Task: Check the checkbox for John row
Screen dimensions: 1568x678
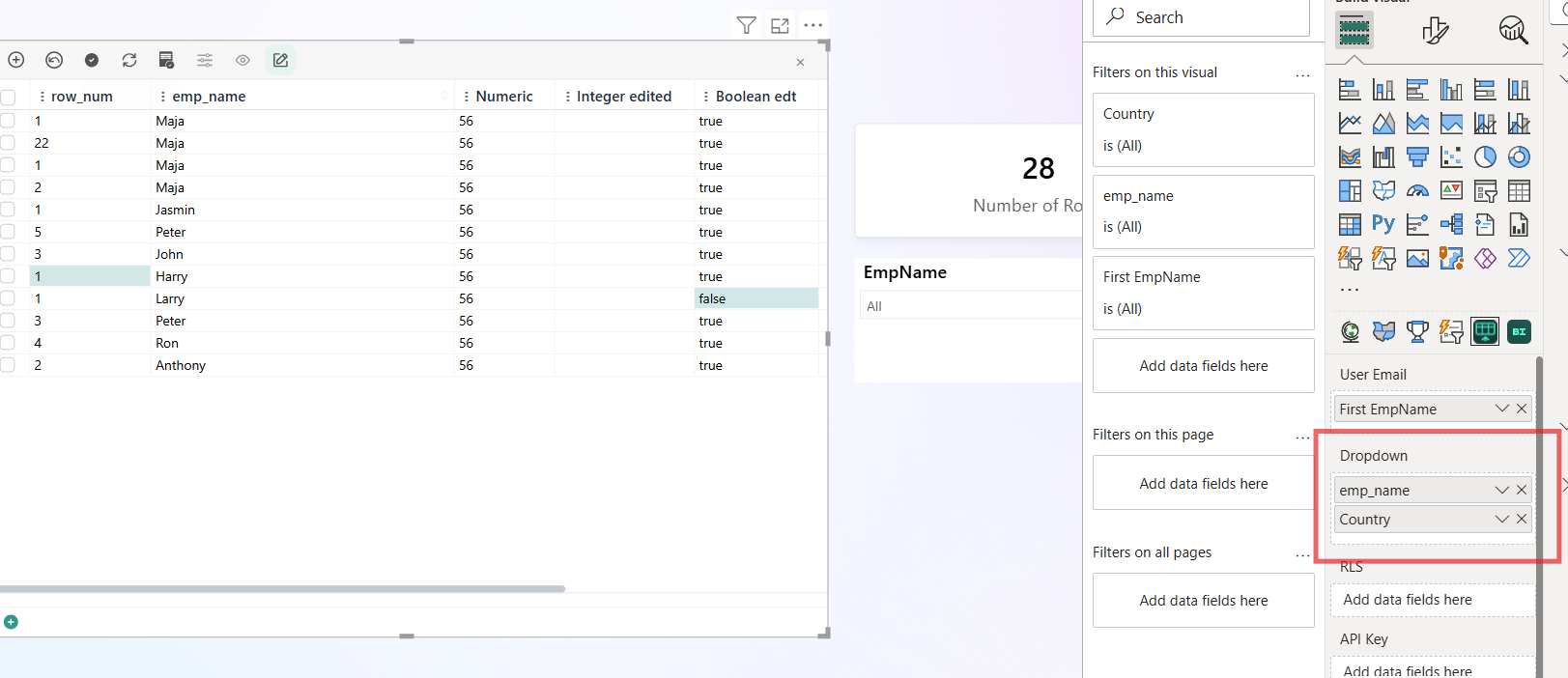Action: [x=8, y=254]
